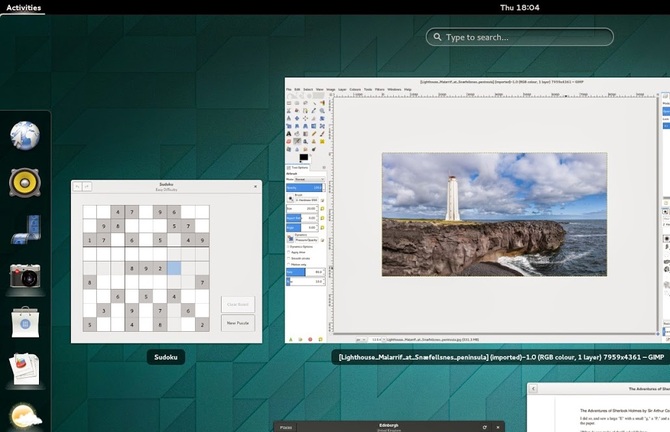The image size is (670, 432).
Task: Select the Clone stamp tool in GIMP
Action: click(314, 141)
